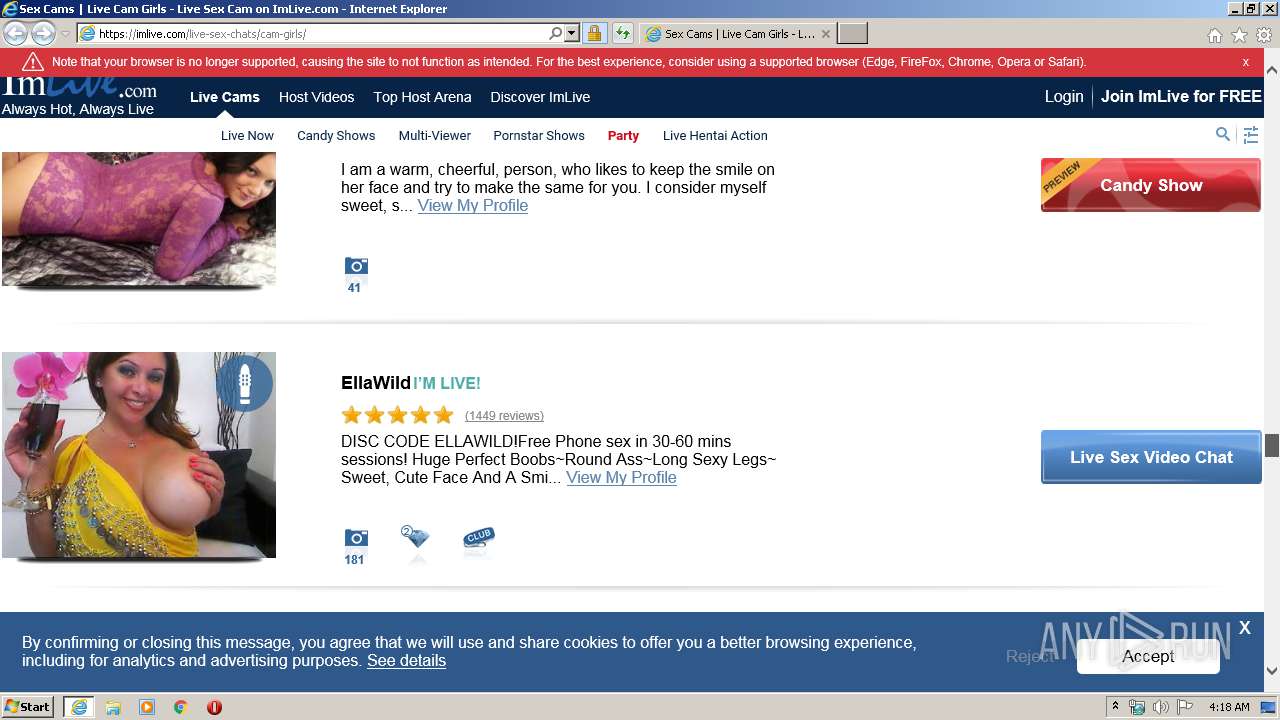Click the vertical scrollbar thumb
The image size is (1280, 720).
1272,446
